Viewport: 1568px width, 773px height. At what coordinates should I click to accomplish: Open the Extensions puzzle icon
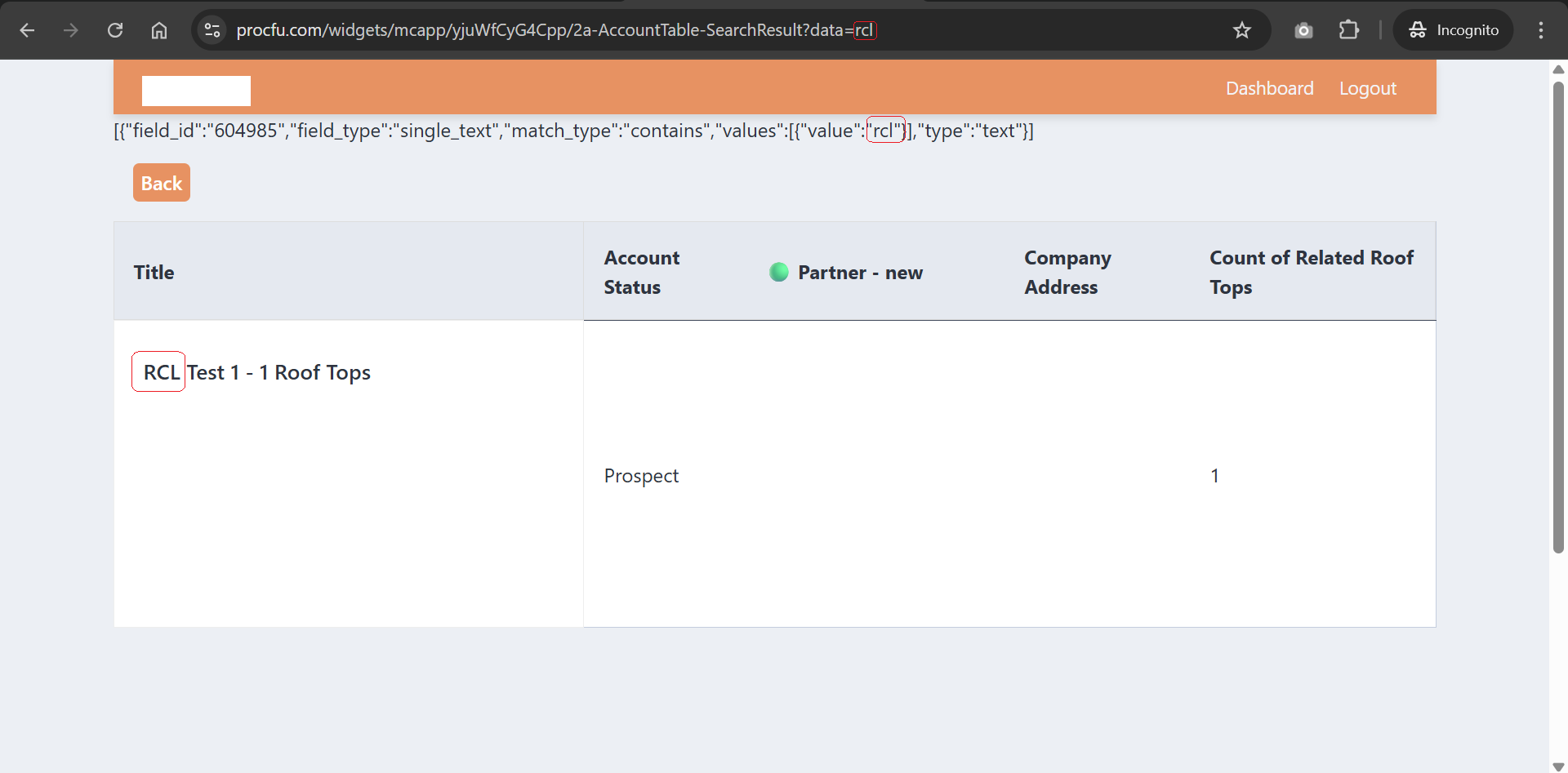[x=1348, y=30]
